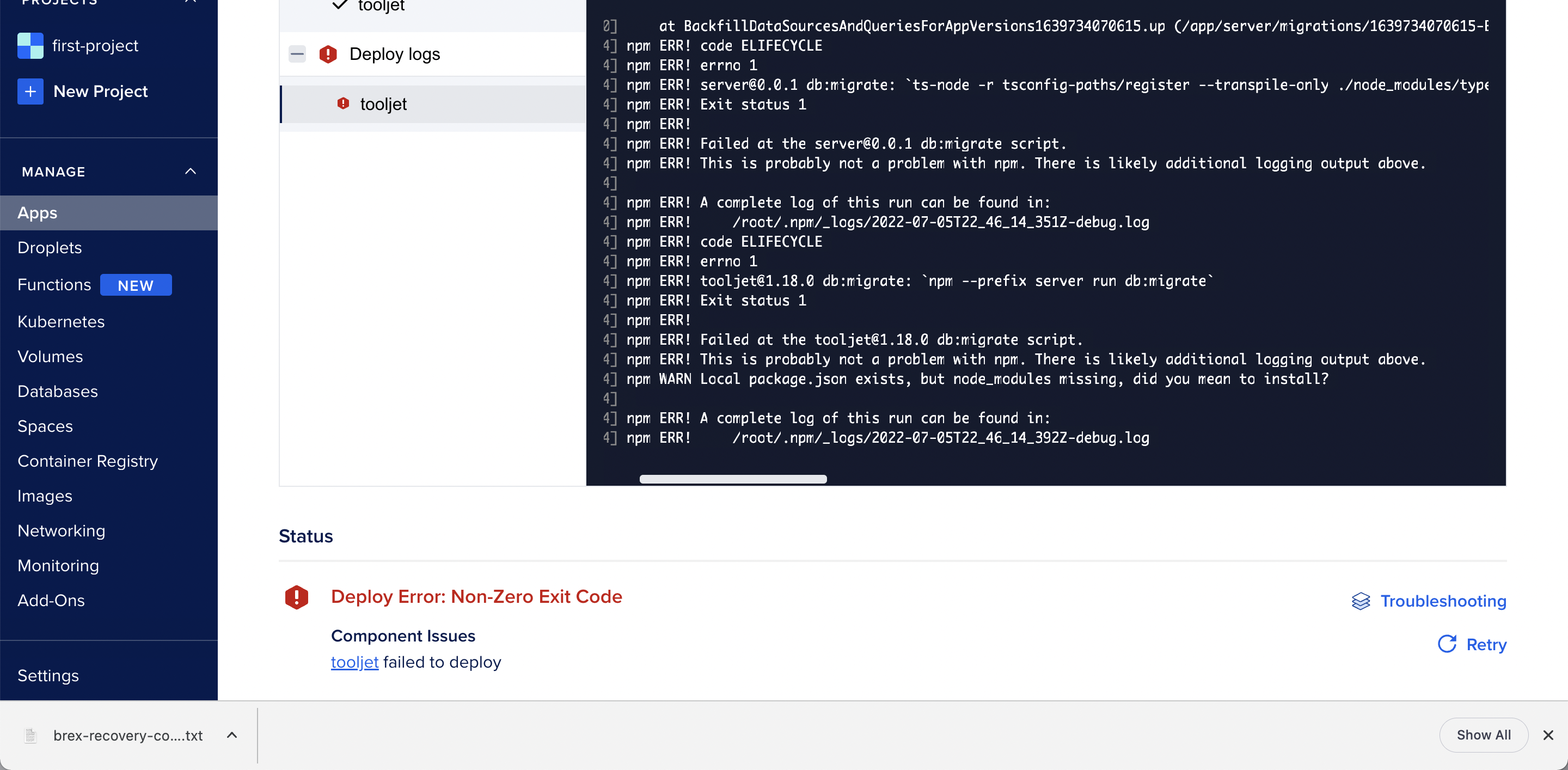Toggle the Apps sidebar selection
The height and width of the screenshot is (770, 1568).
(37, 212)
